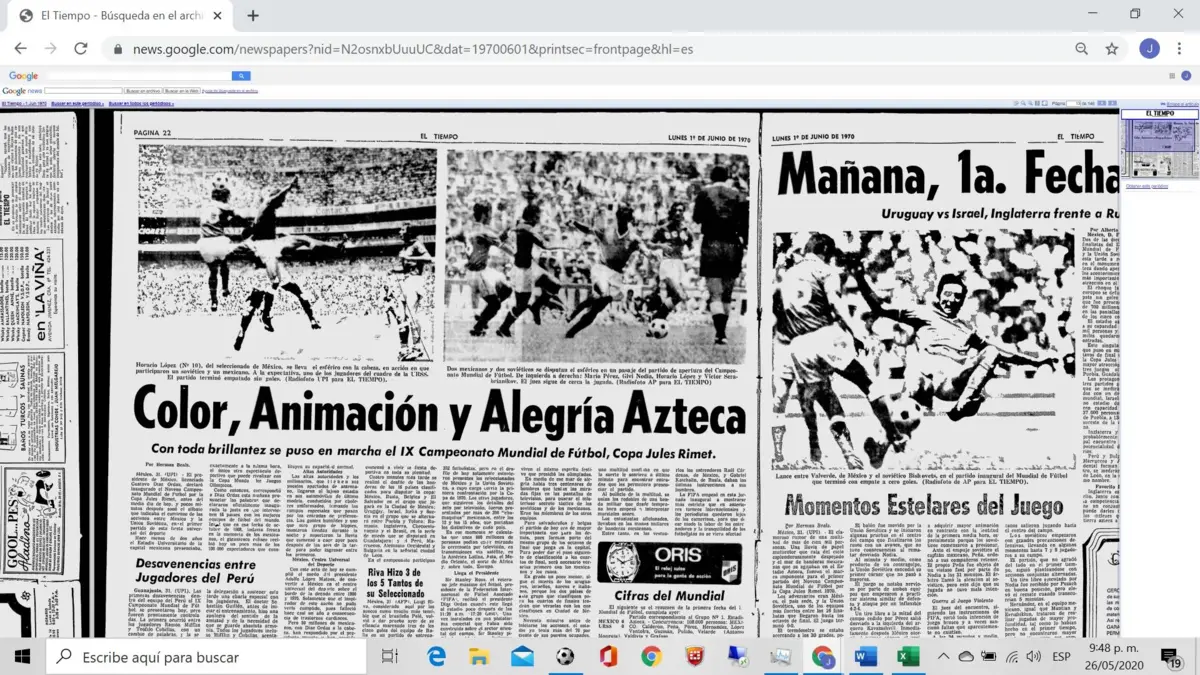Open Chrome's zoom magnifier in address bar

(x=1081, y=49)
